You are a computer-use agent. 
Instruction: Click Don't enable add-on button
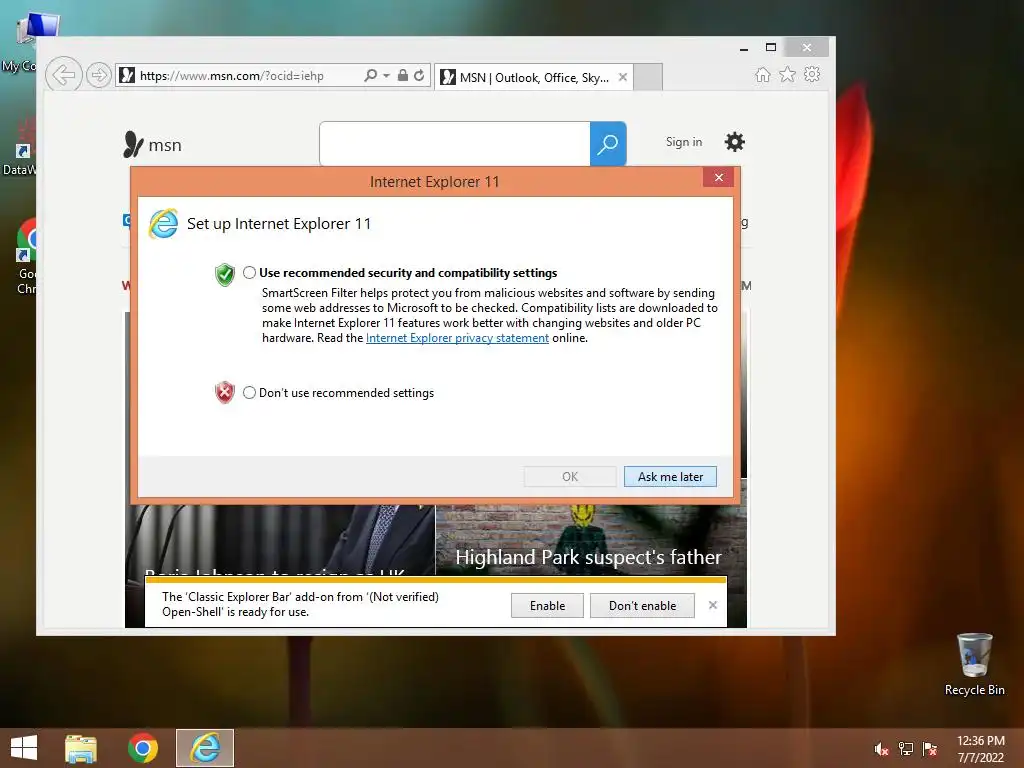(642, 605)
